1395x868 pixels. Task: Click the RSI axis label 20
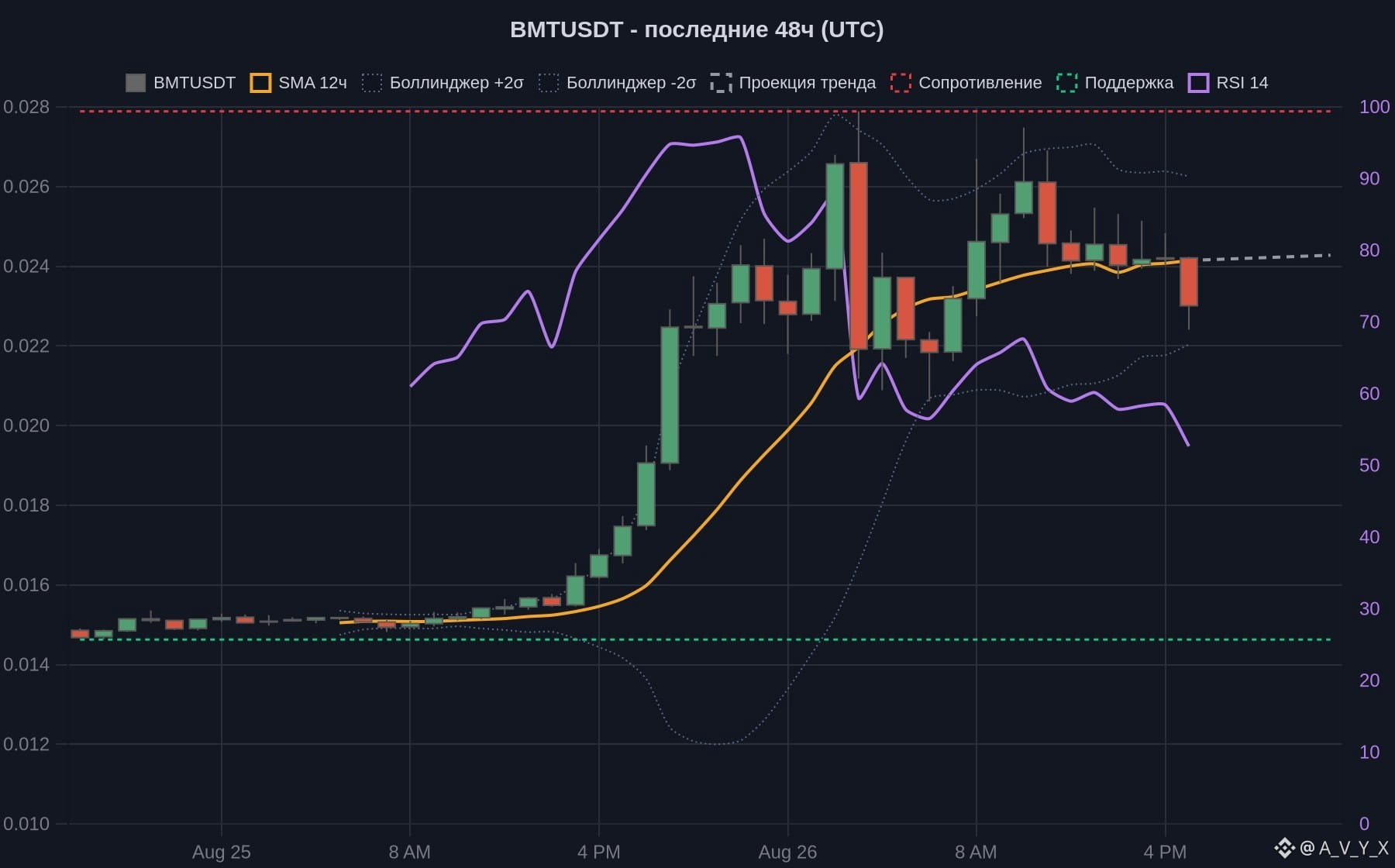(x=1369, y=680)
